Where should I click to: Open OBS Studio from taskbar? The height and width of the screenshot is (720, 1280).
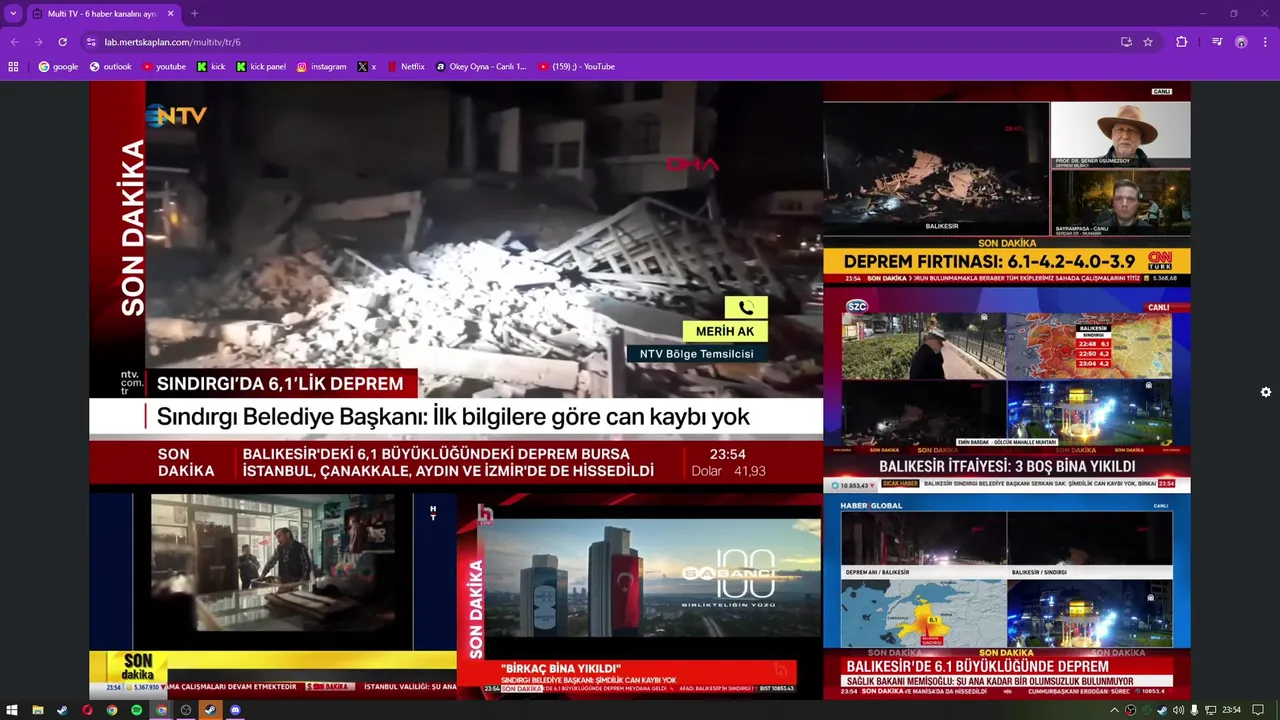[185, 710]
